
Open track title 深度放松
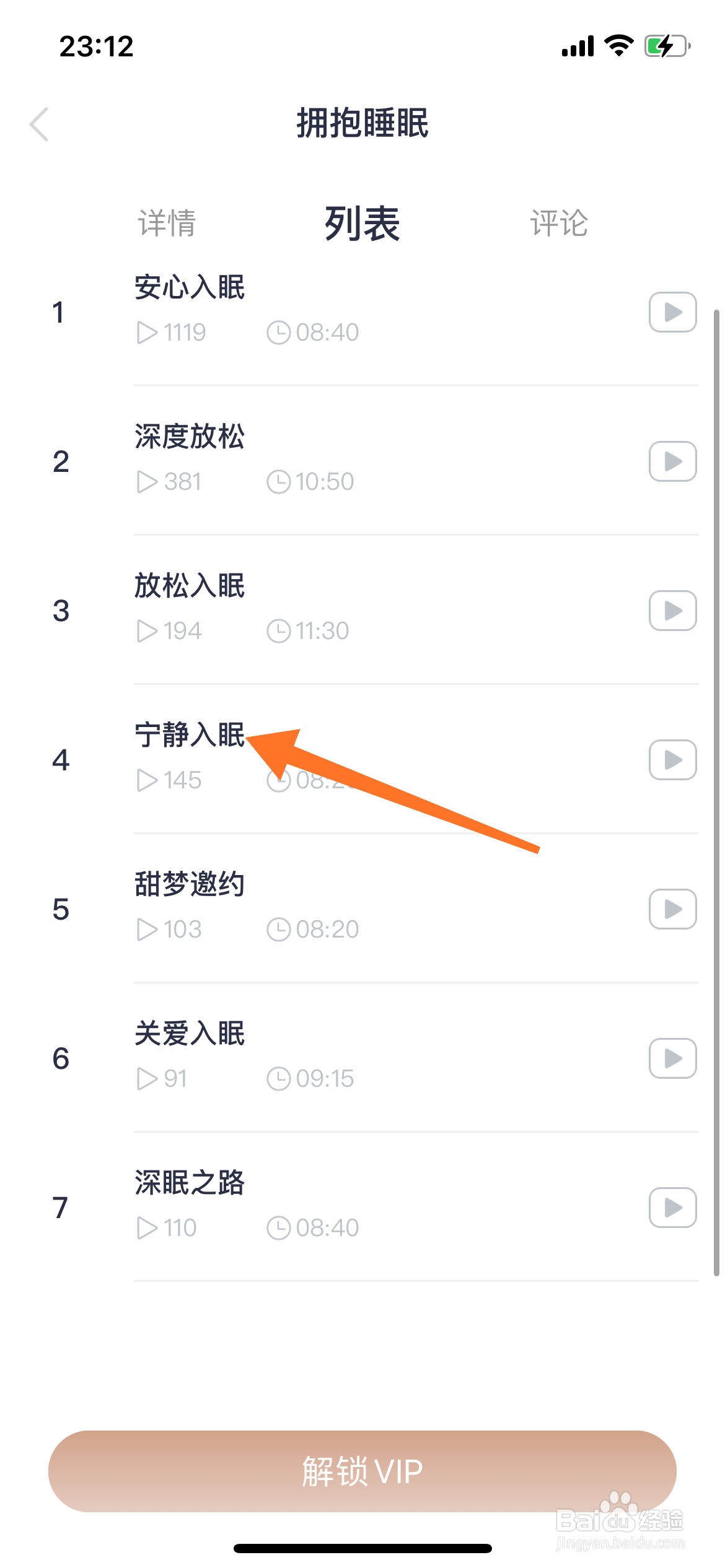190,437
